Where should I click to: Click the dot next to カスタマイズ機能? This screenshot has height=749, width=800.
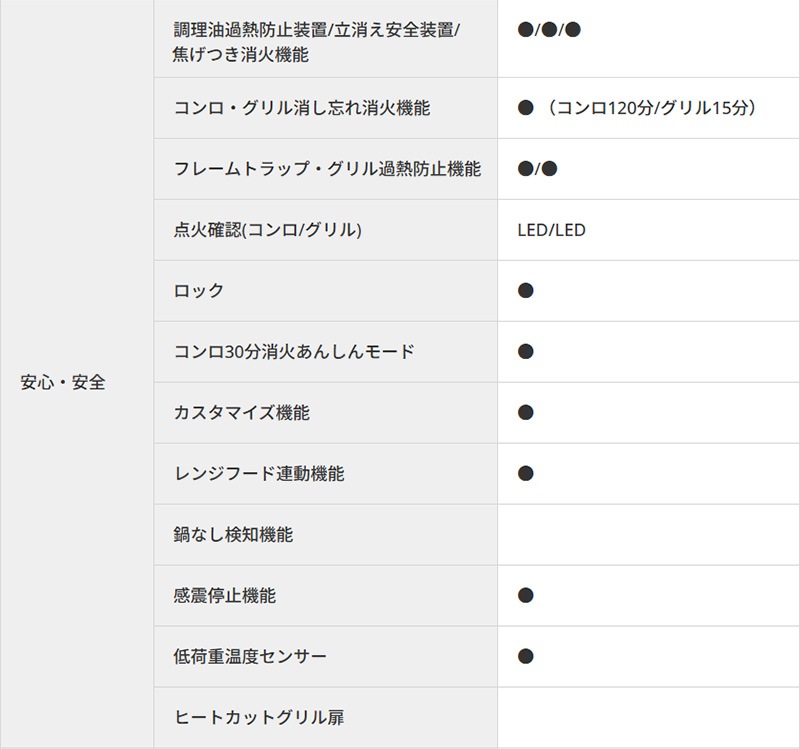click(x=526, y=413)
